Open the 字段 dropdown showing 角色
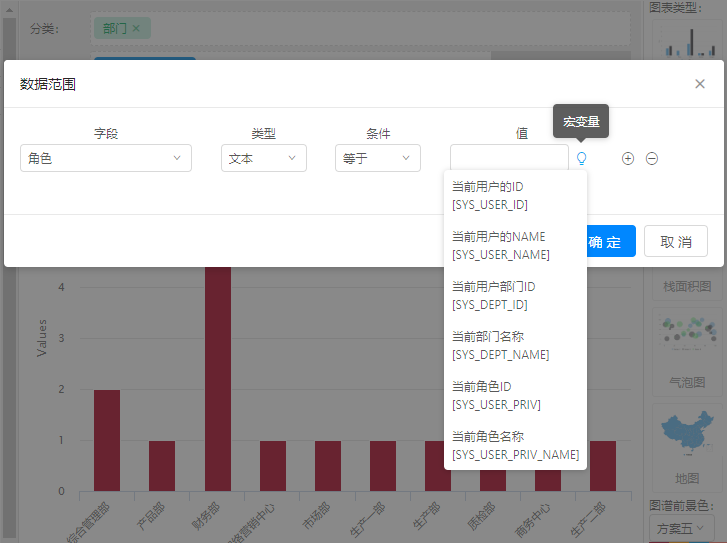 point(105,158)
